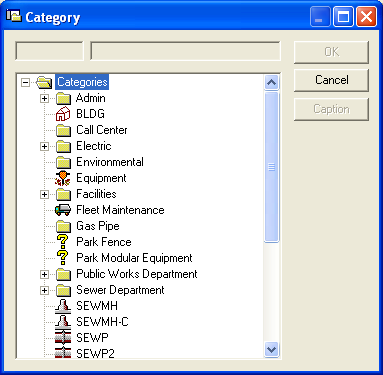The height and width of the screenshot is (375, 383).
Task: Click the Admin folder icon
Action: (63, 98)
